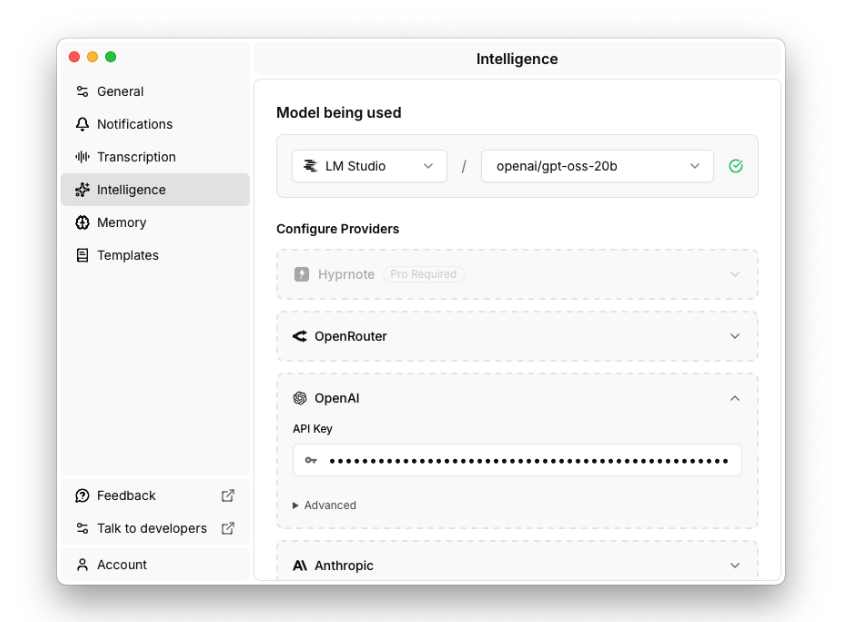The image size is (847, 622).
Task: Open the Account section
Action: coord(155,565)
